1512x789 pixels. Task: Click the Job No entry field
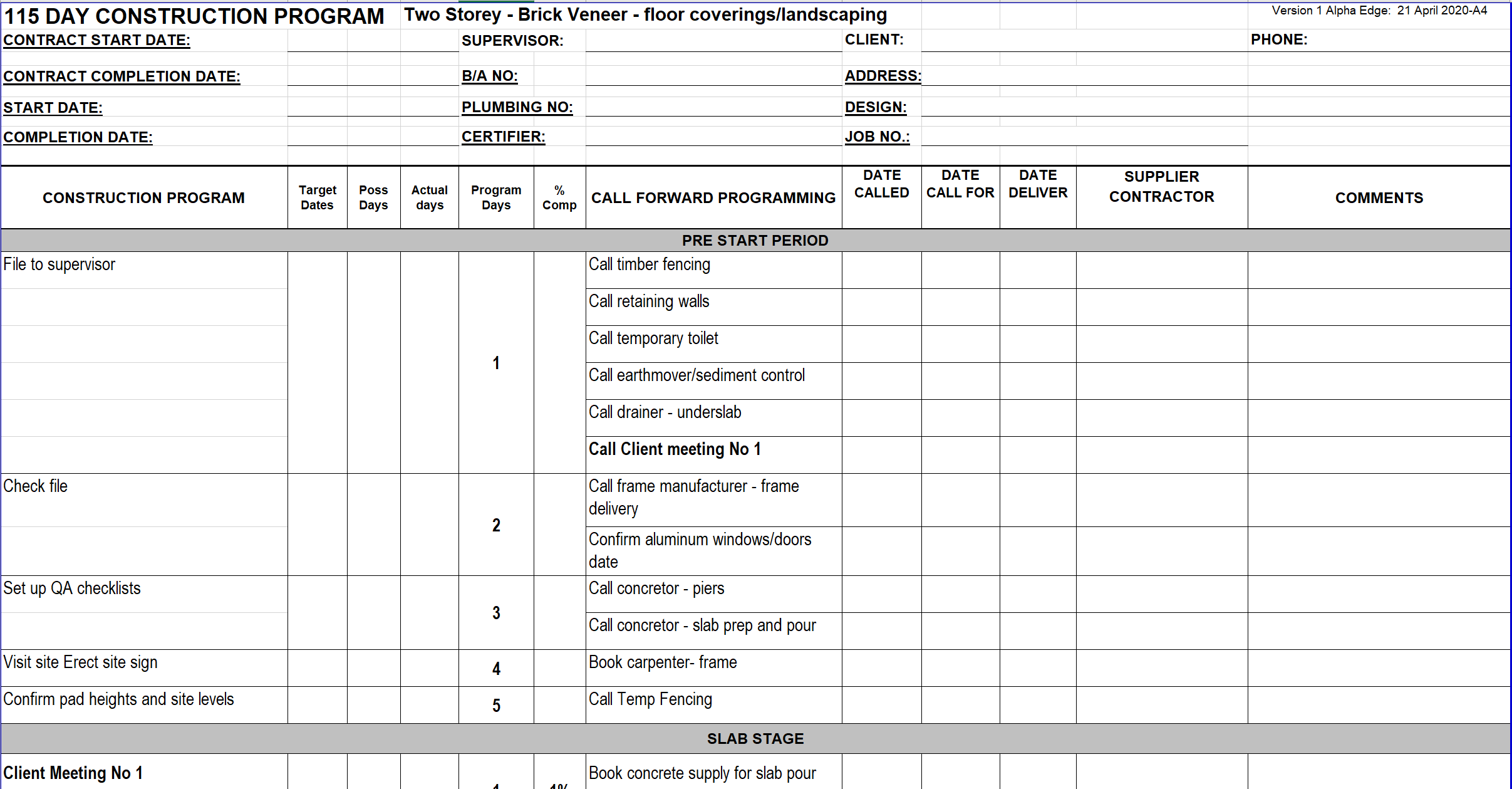(x=1084, y=137)
